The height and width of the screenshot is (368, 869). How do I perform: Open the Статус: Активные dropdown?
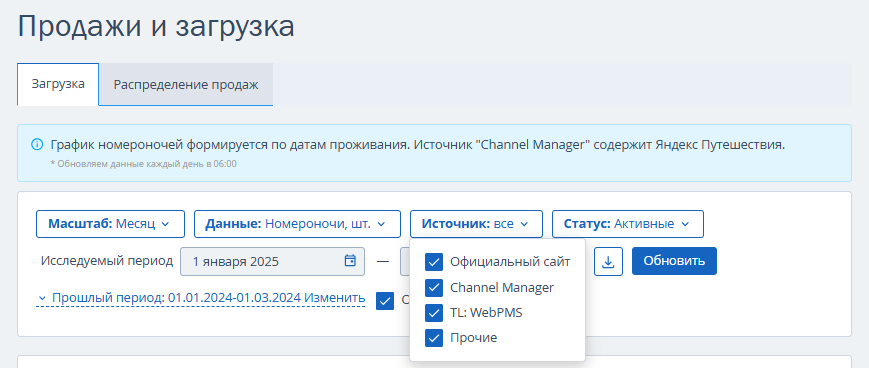628,224
